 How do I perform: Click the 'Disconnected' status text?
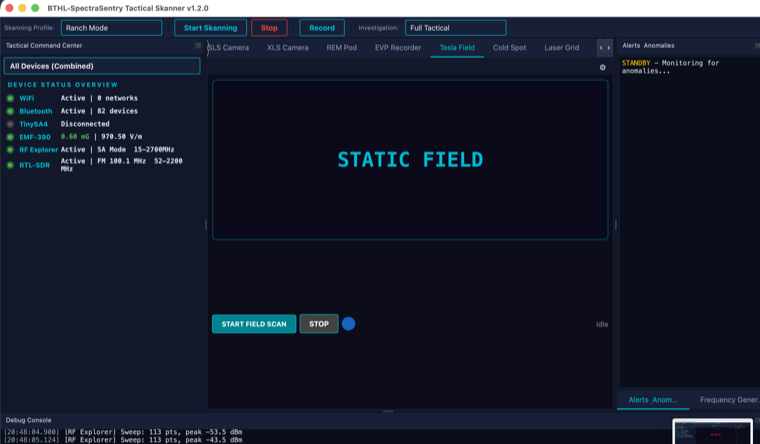pyautogui.click(x=85, y=124)
